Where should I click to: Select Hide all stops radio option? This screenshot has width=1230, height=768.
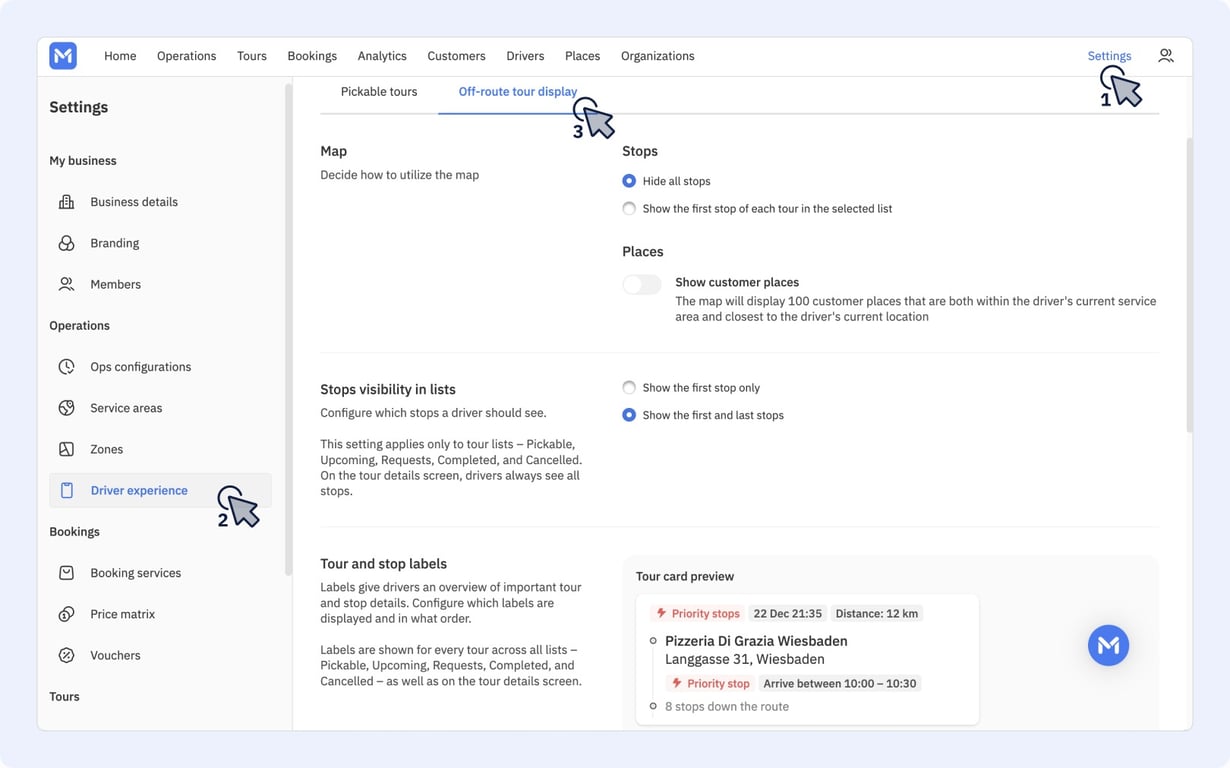[x=629, y=181]
